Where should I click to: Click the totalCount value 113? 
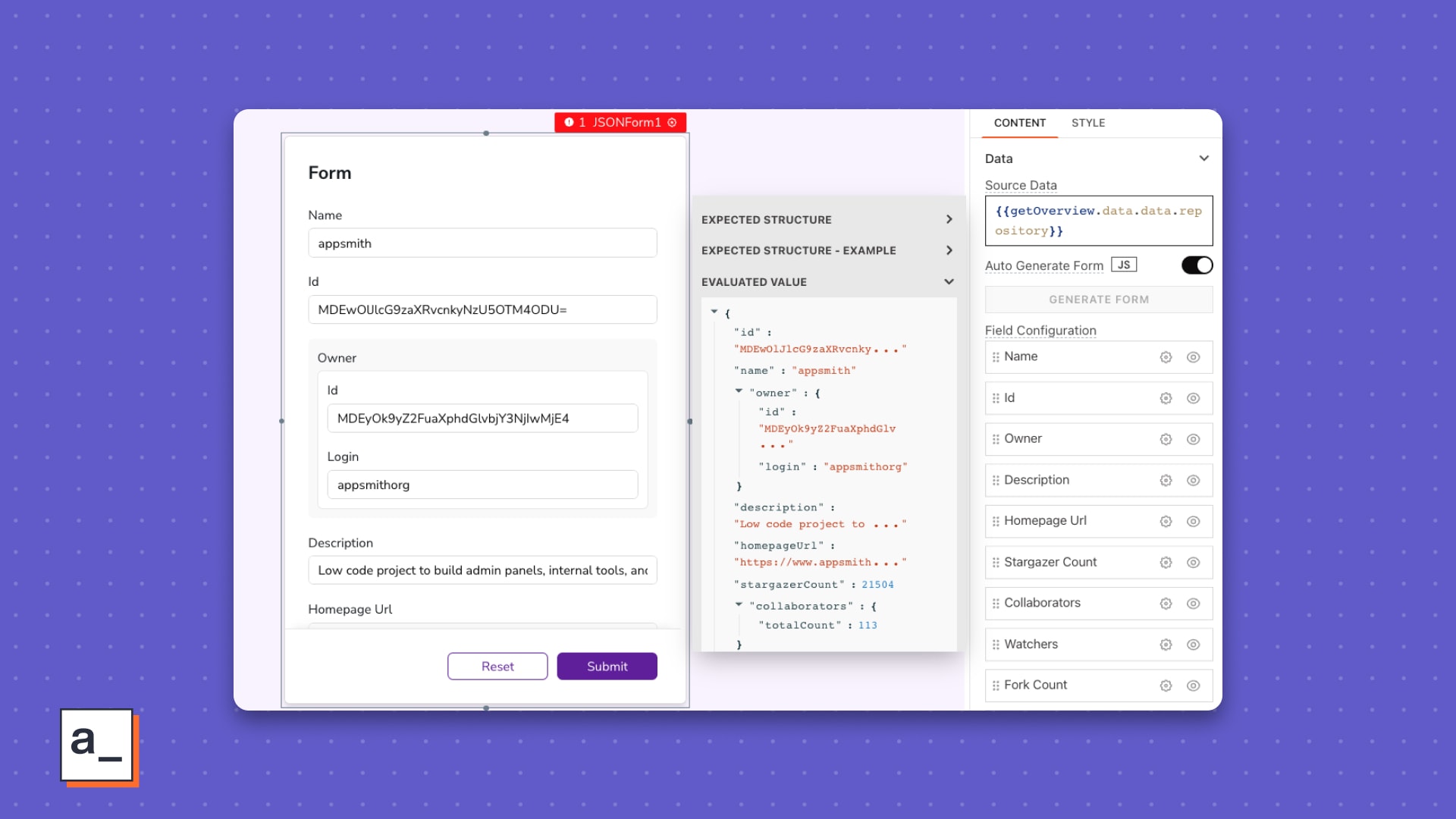coord(868,626)
